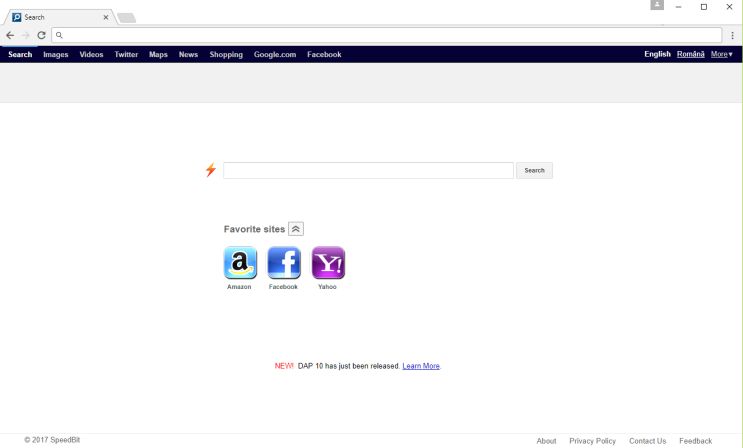Click the lightning bolt logo
The height and width of the screenshot is (448, 743).
coord(211,170)
